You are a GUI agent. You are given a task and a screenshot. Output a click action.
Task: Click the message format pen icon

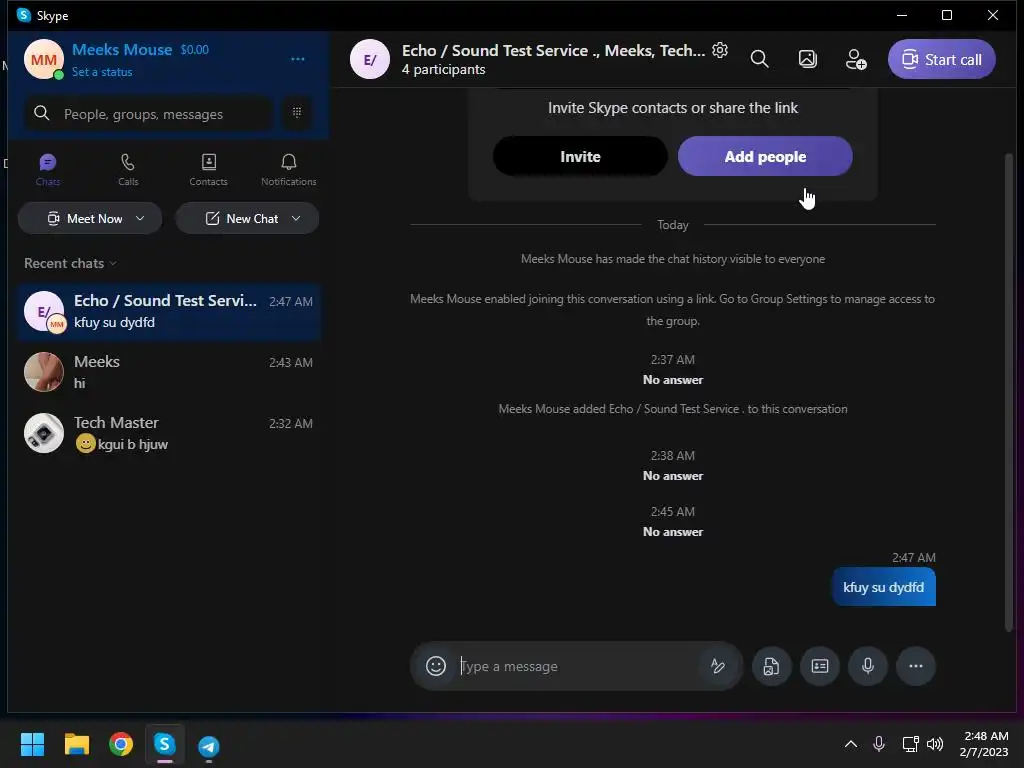pos(717,666)
